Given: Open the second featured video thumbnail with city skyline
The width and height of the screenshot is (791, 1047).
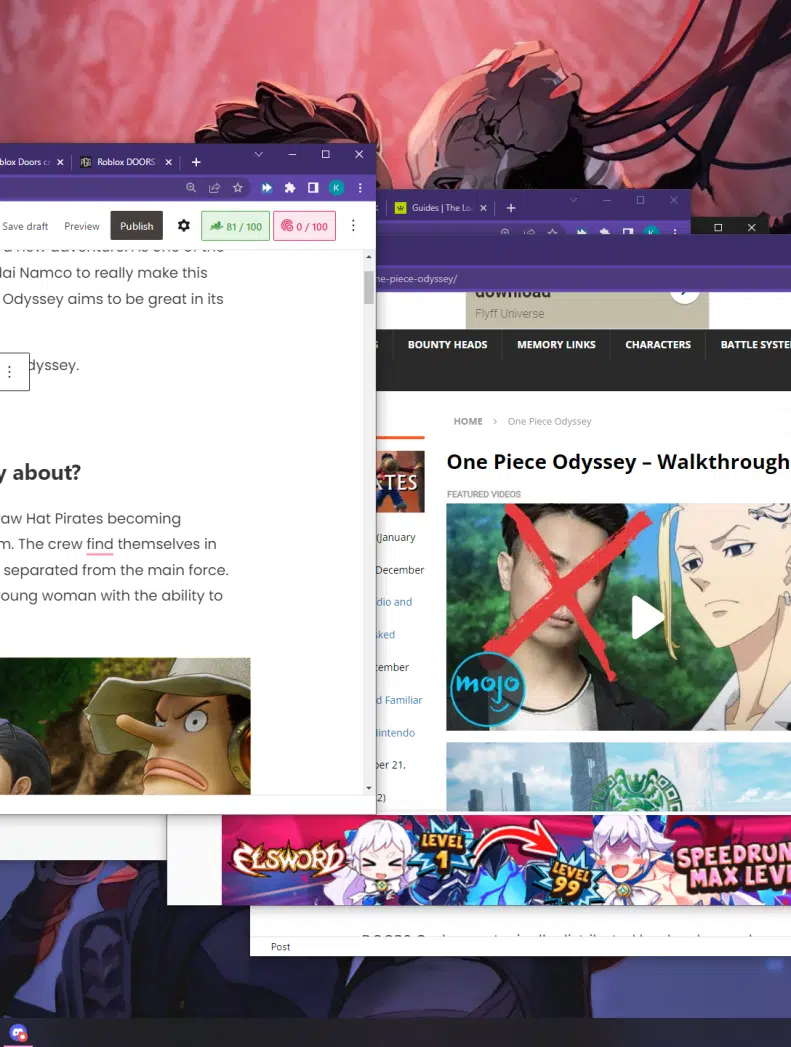Looking at the screenshot, I should (x=618, y=777).
